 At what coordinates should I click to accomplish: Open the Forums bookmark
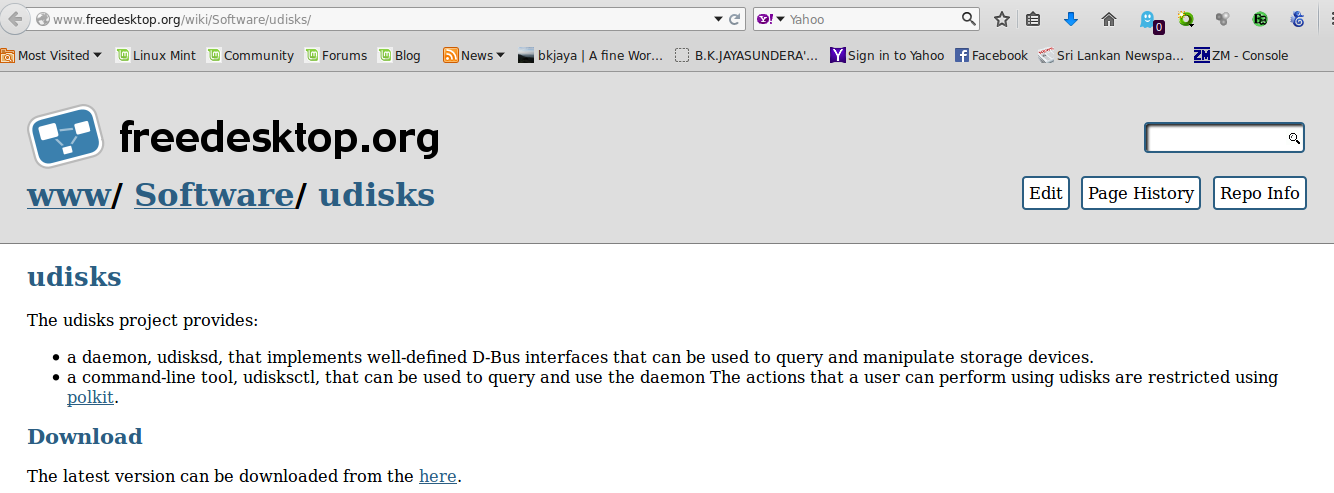pos(337,56)
